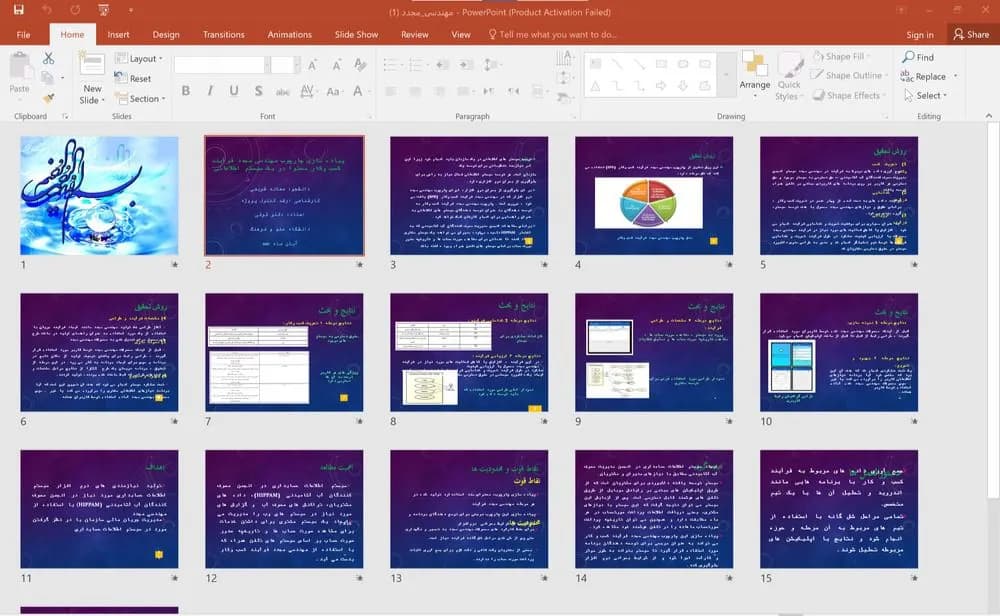Open the Animations tab

[290, 34]
